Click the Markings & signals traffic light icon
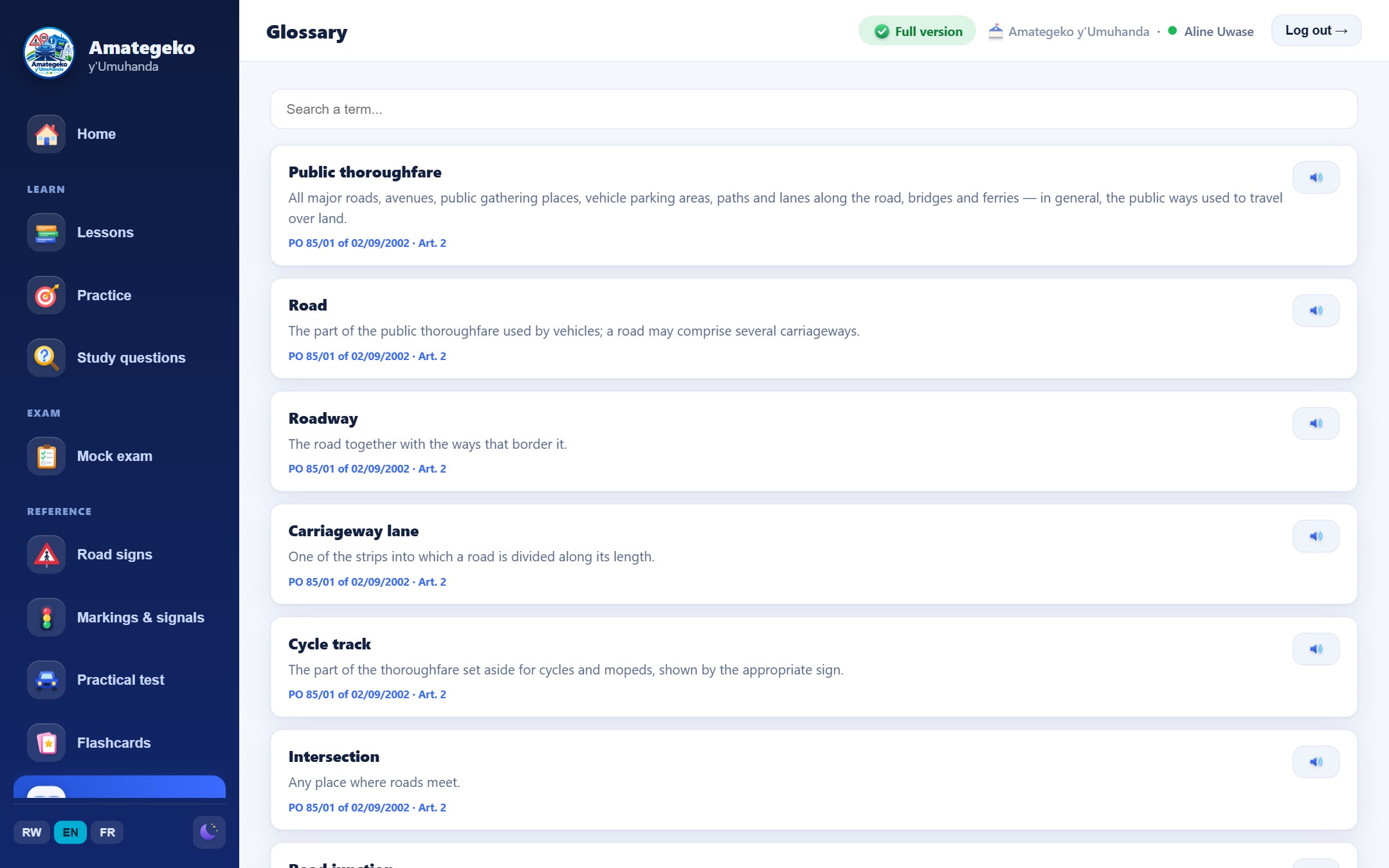1389x868 pixels. click(46, 618)
